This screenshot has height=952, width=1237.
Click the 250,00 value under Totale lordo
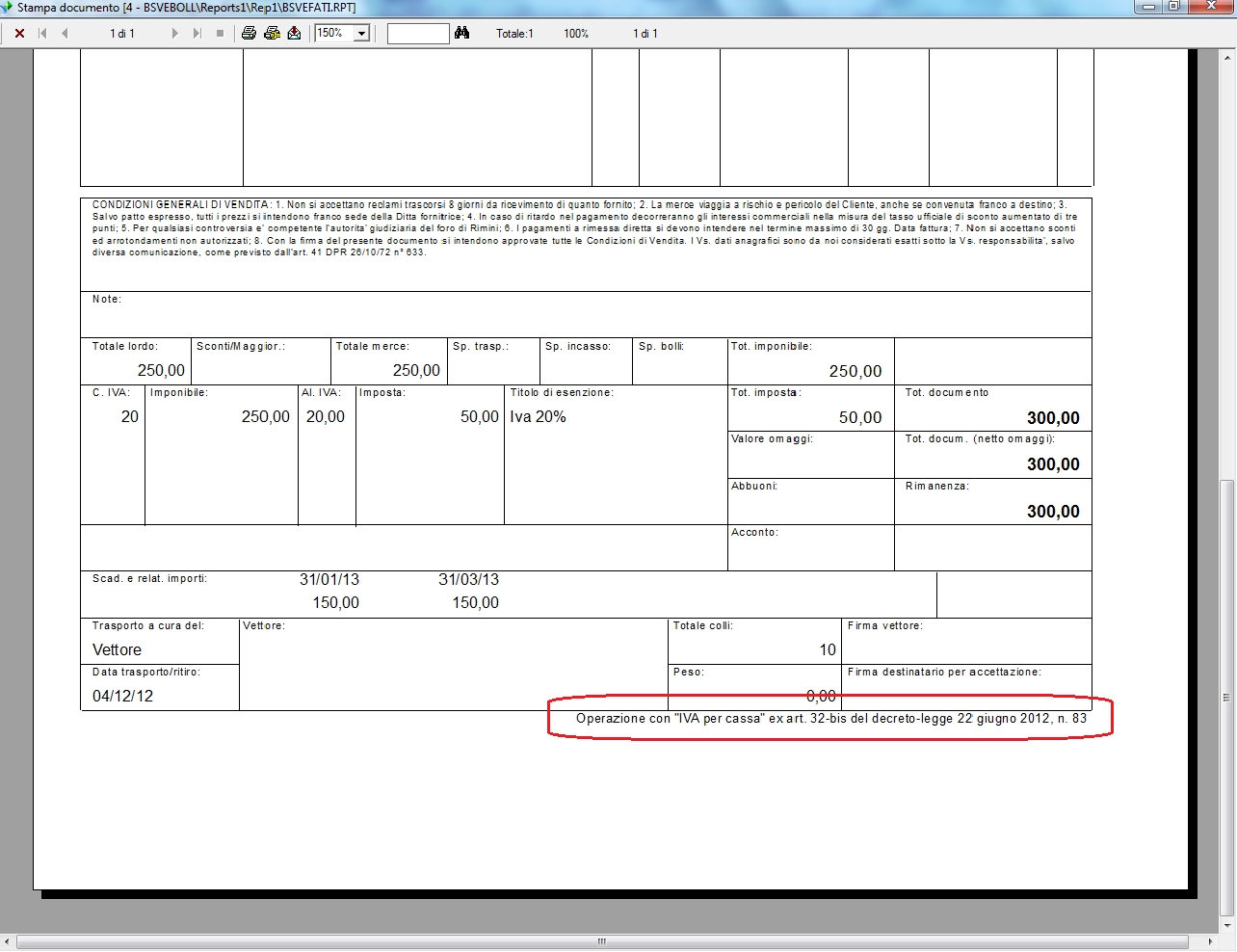pos(161,371)
